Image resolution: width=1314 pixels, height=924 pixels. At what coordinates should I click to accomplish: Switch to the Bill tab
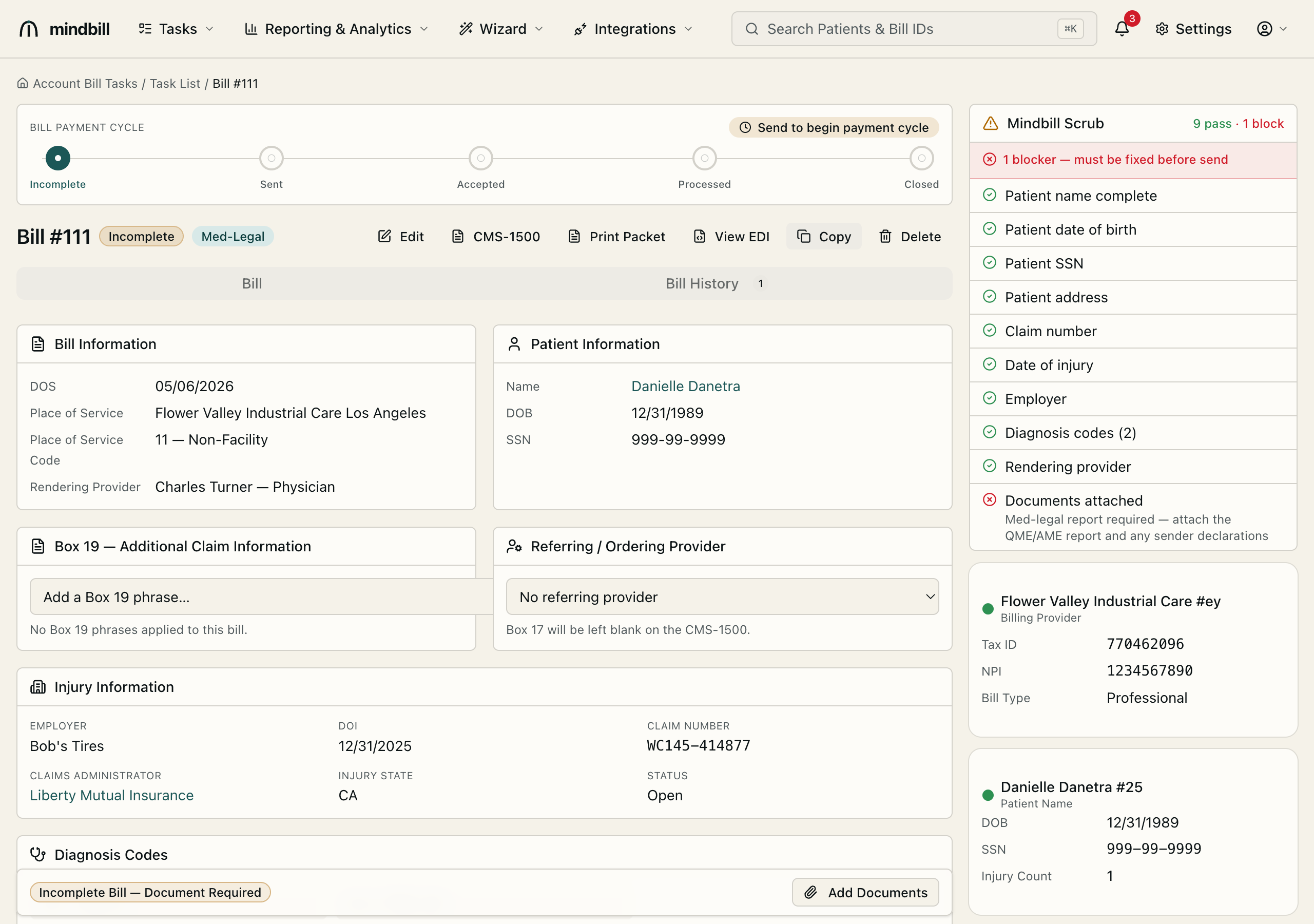click(x=252, y=283)
